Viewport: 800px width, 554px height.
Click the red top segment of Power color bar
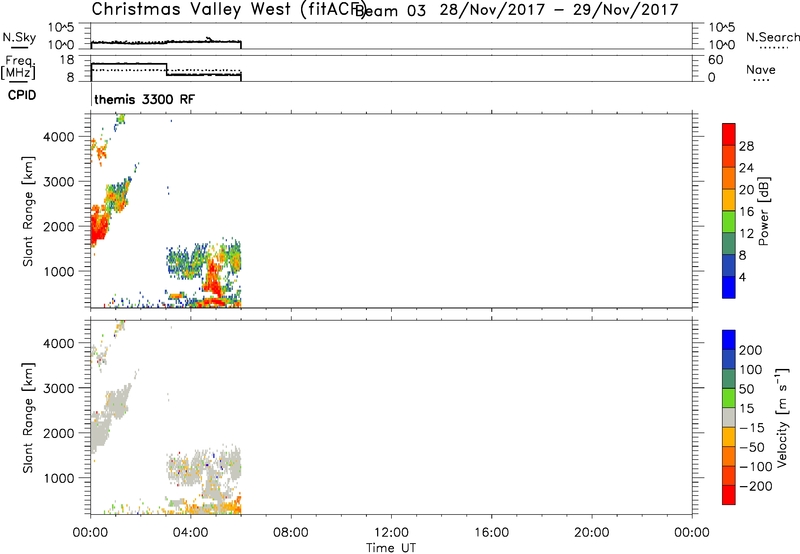pyautogui.click(x=729, y=134)
